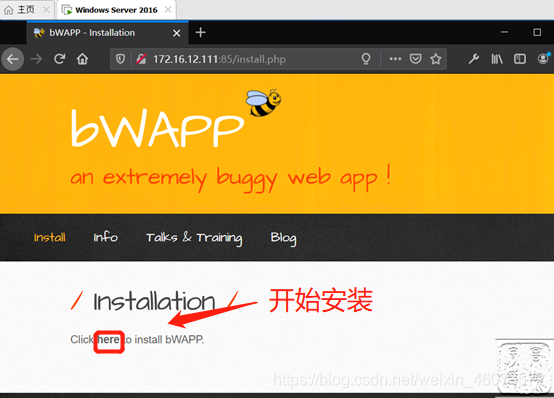The width and height of the screenshot is (554, 398).
Task: Maximize the Firefox window
Action: click(x=537, y=32)
